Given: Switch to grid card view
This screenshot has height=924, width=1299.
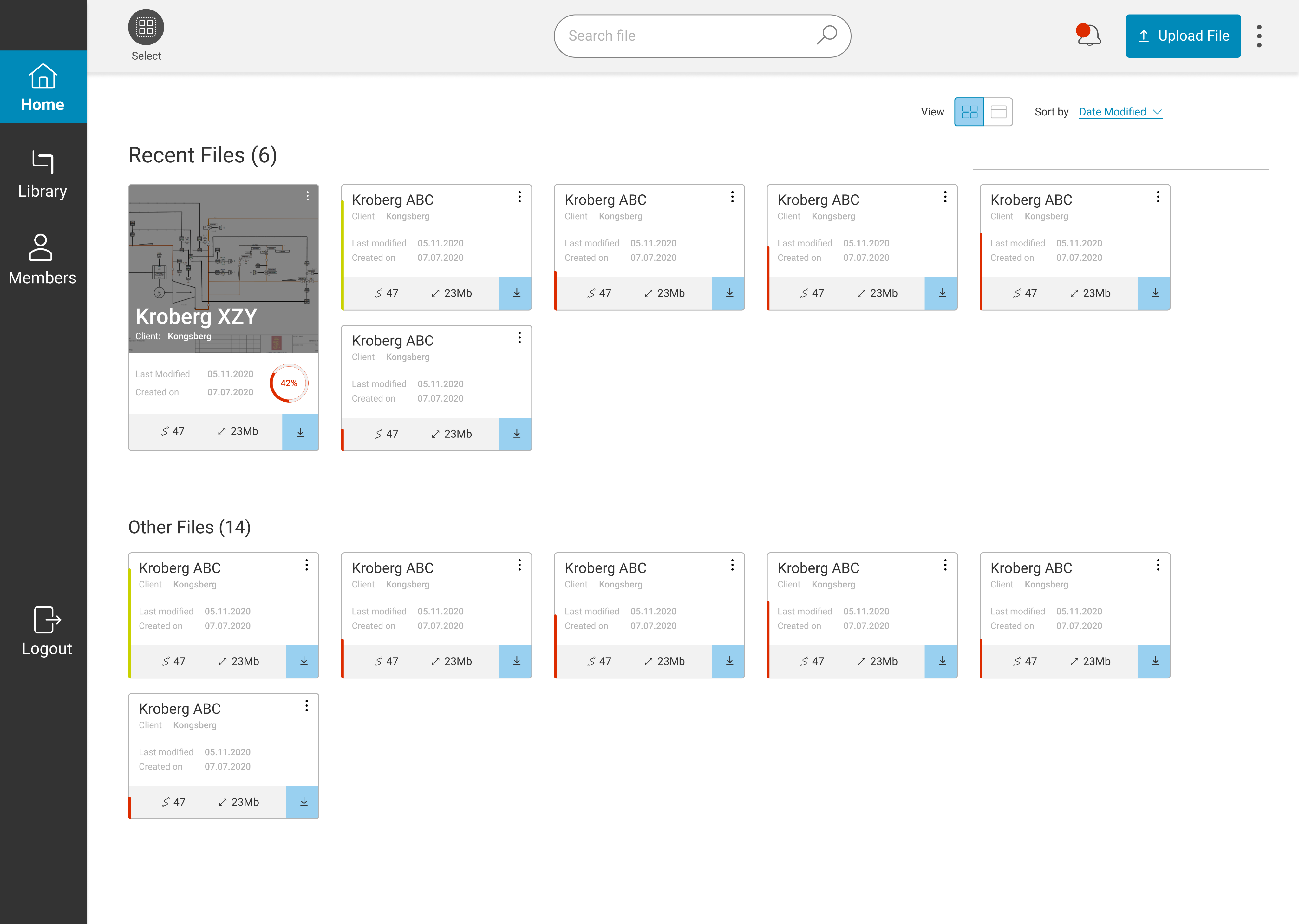Looking at the screenshot, I should click(969, 112).
